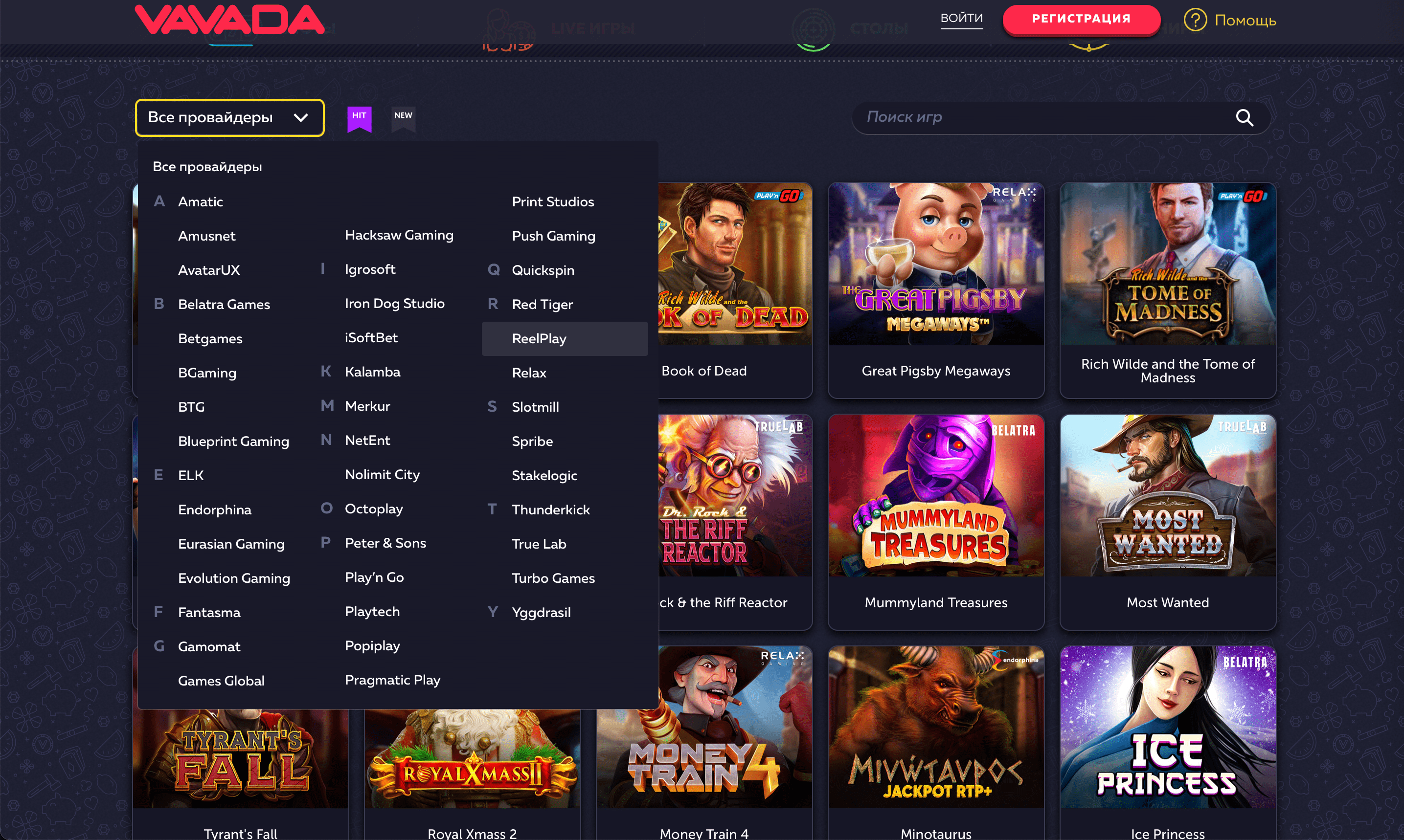Open Great Pigsby Megaways game thumbnail

pos(936,264)
